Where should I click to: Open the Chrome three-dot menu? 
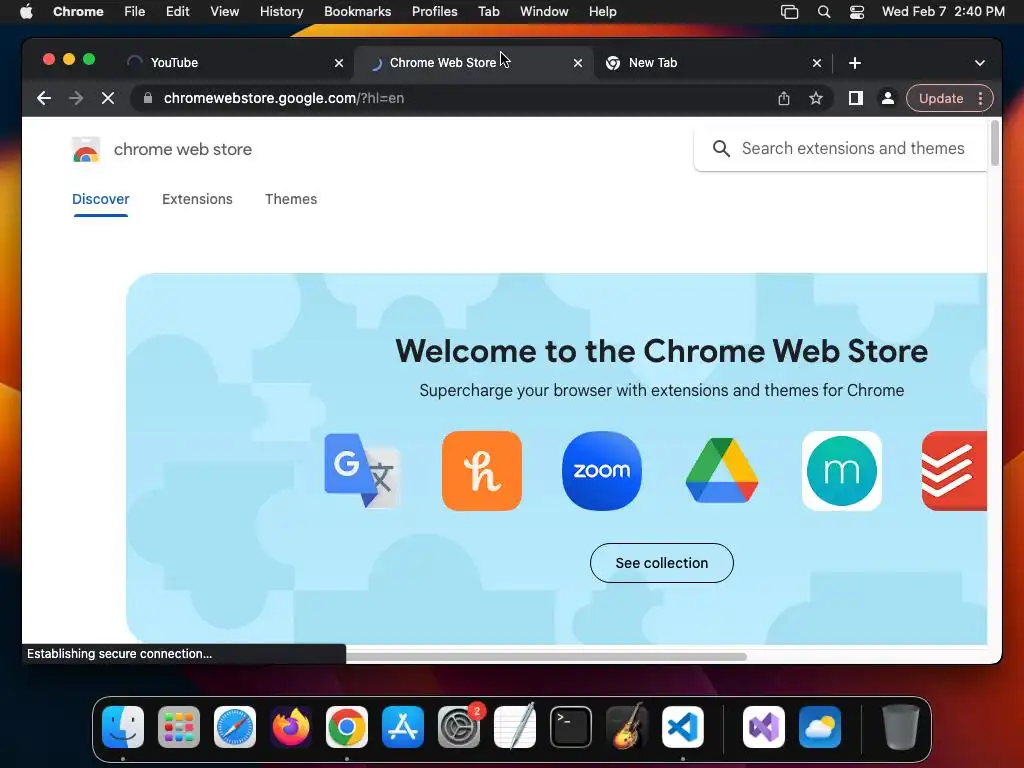click(980, 98)
